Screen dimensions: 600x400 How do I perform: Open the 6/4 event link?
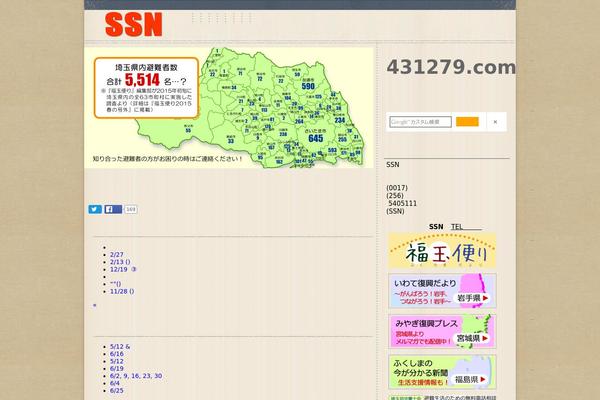[115, 383]
